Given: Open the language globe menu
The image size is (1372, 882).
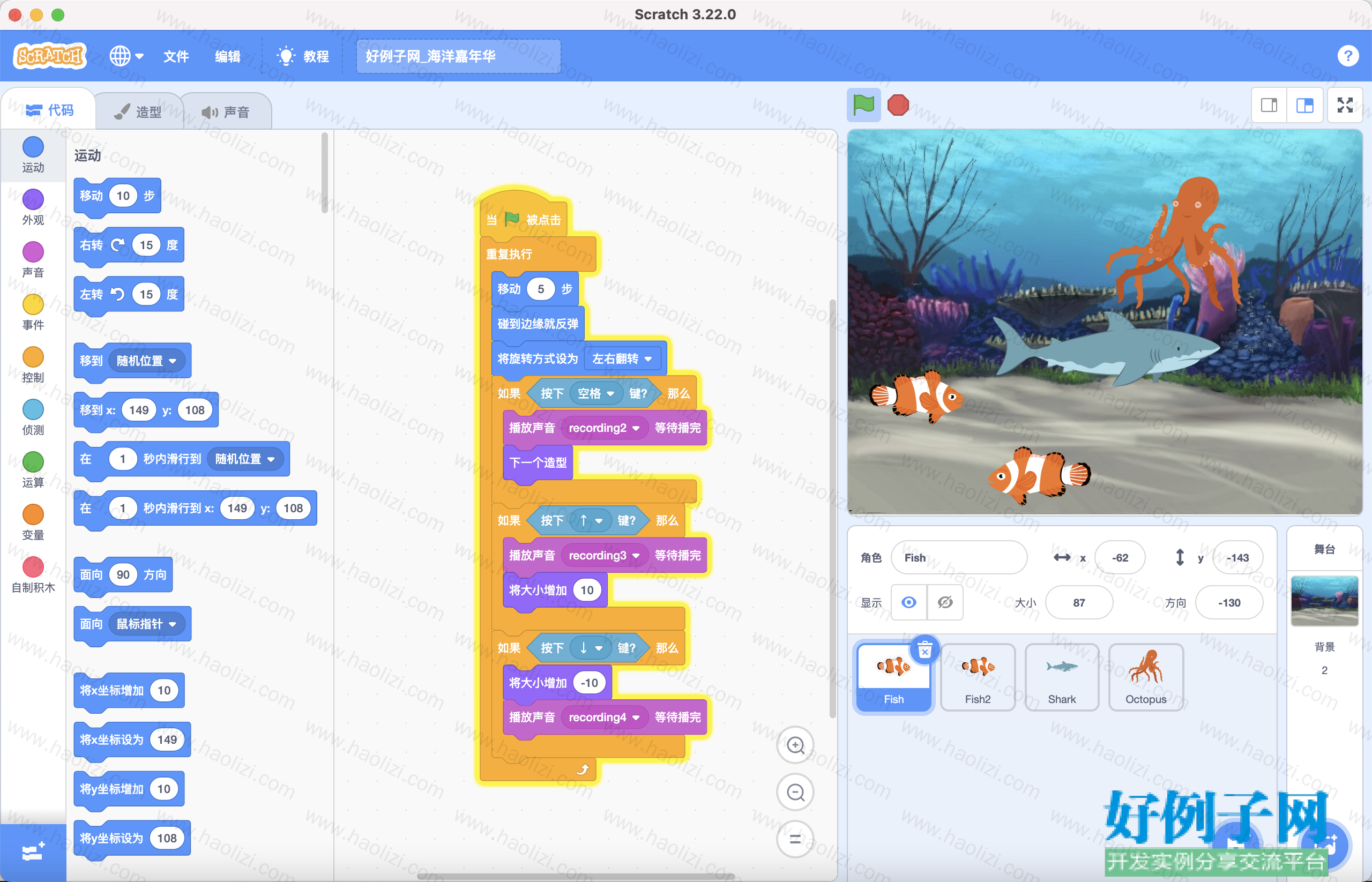Looking at the screenshot, I should (x=126, y=56).
